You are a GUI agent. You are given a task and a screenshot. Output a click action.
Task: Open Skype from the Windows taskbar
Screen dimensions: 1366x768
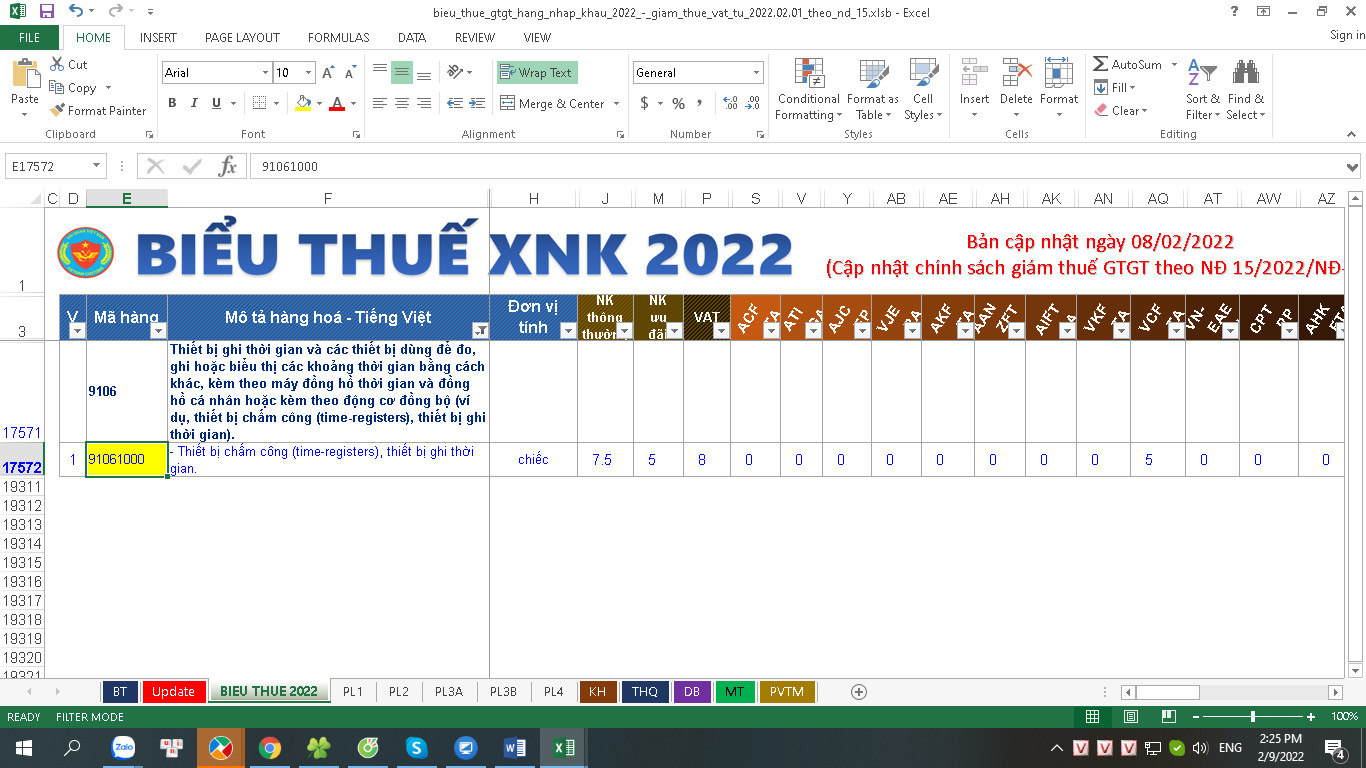[x=417, y=747]
